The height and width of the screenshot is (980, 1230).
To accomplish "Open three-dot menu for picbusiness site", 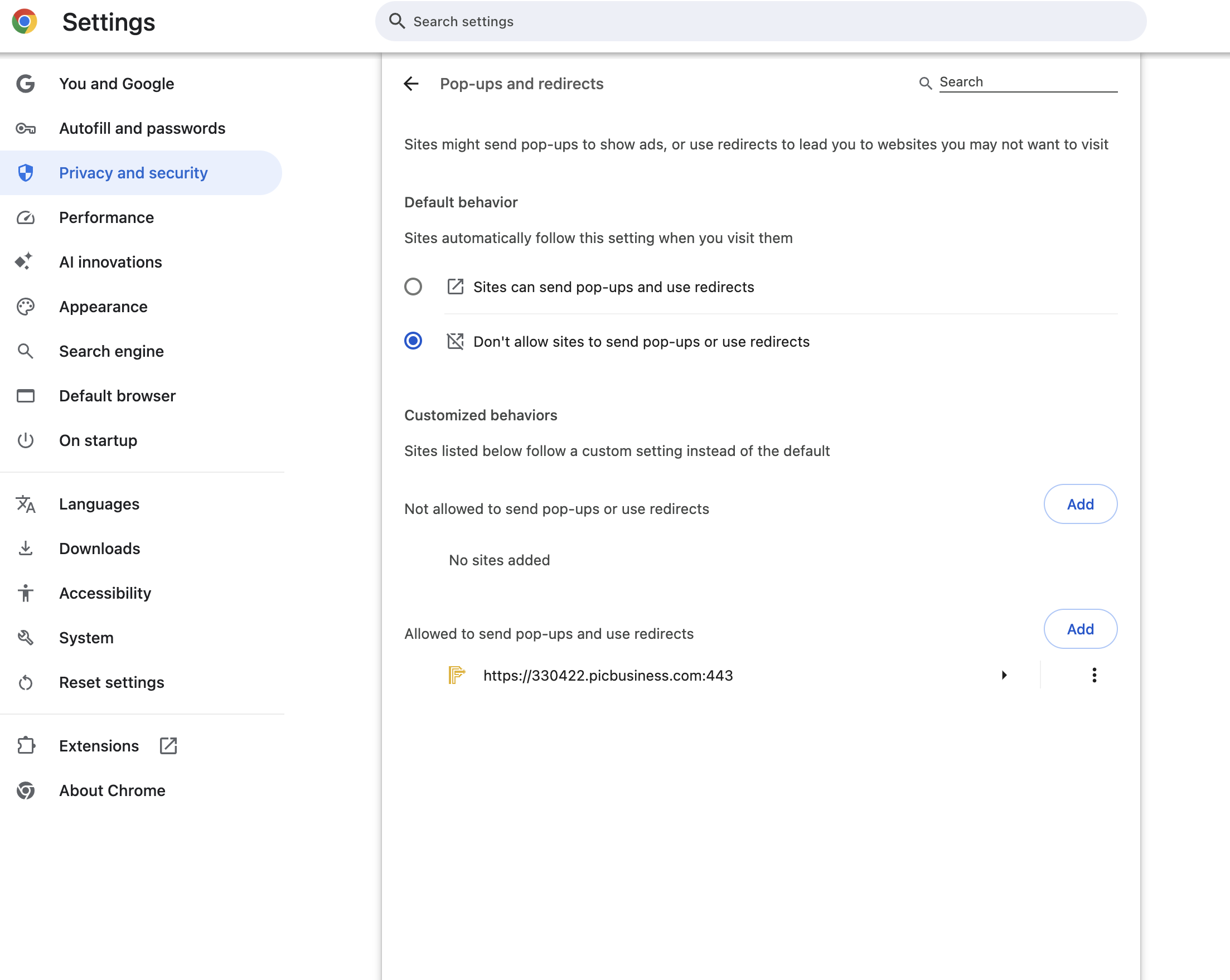I will point(1093,675).
